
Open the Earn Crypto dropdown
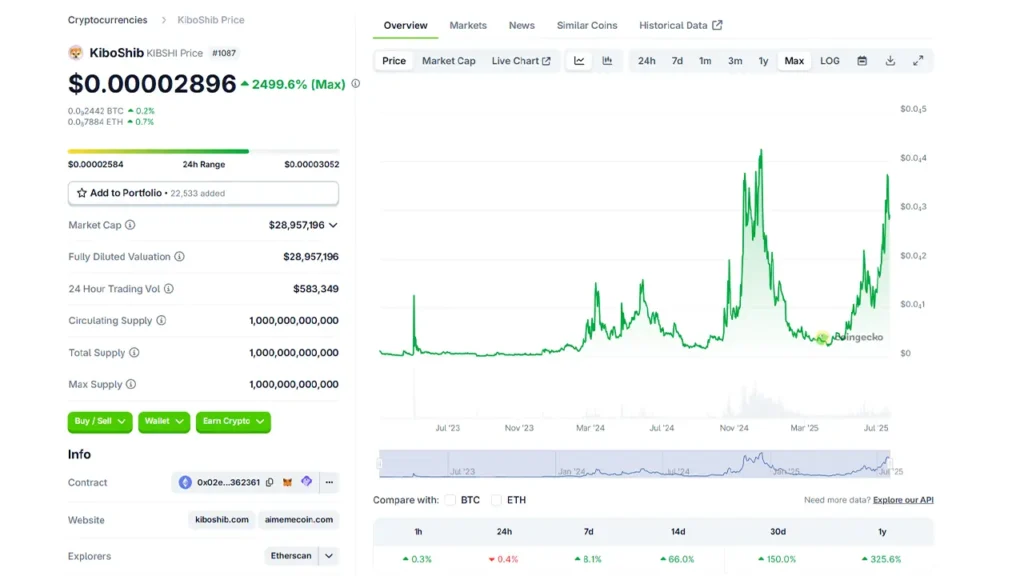[233, 422]
